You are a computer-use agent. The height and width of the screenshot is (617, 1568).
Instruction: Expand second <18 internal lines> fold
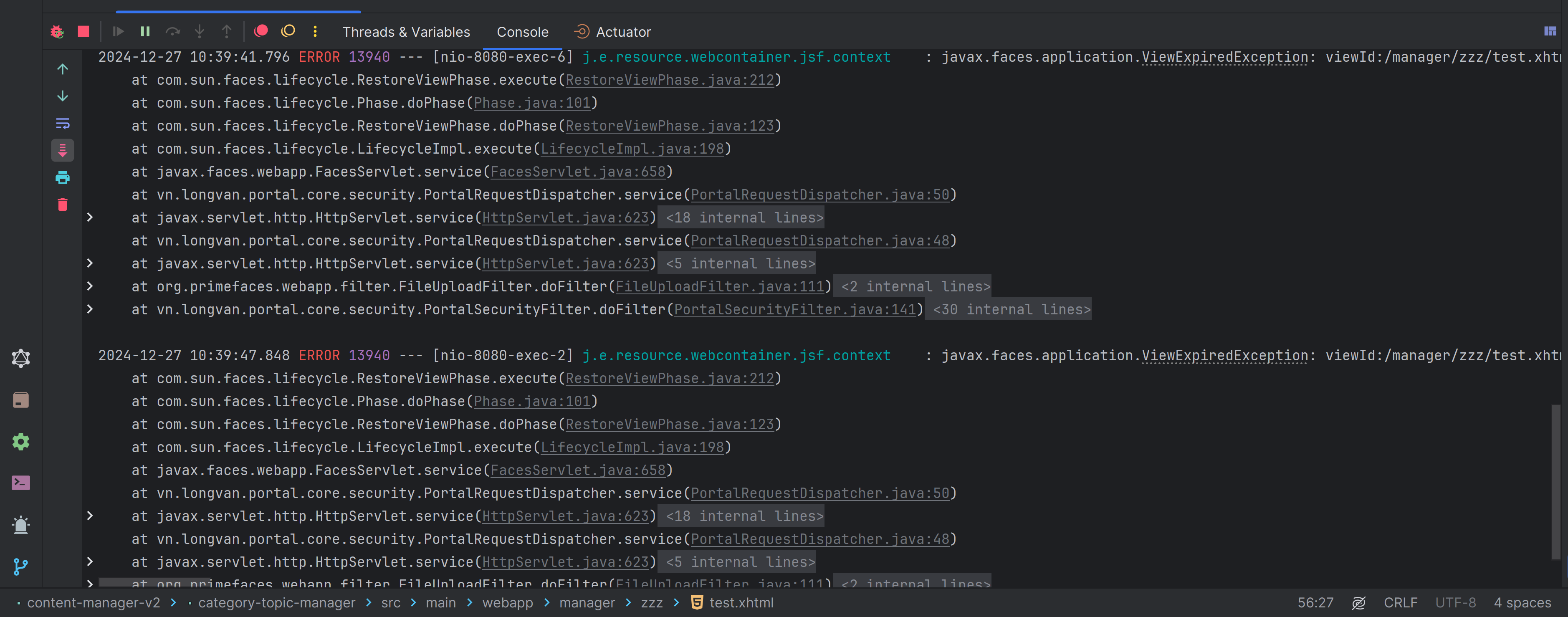[x=741, y=516]
